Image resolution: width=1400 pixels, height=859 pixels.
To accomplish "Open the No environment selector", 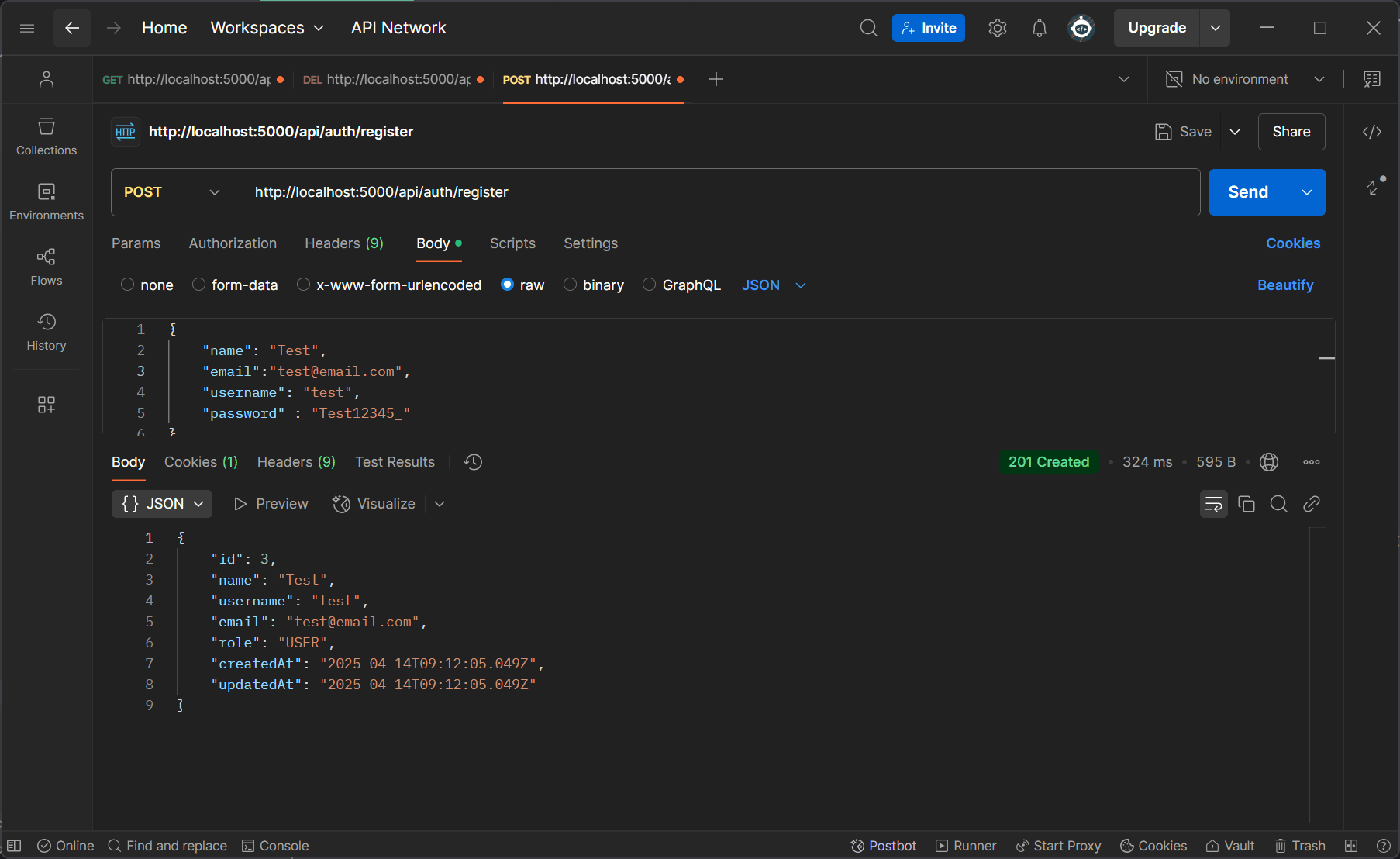I will (x=1245, y=79).
